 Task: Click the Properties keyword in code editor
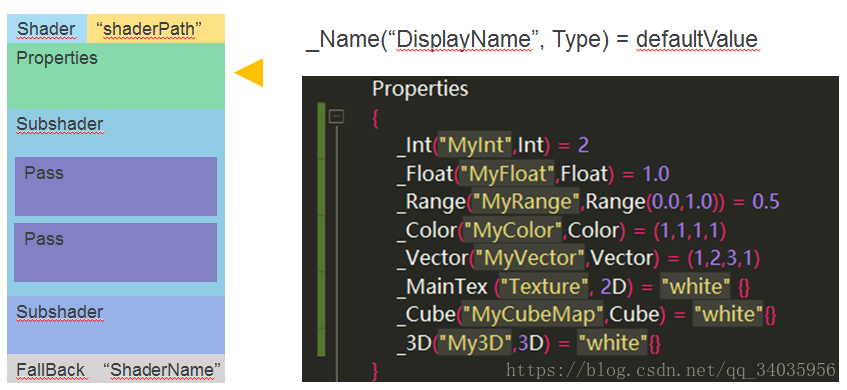(420, 89)
